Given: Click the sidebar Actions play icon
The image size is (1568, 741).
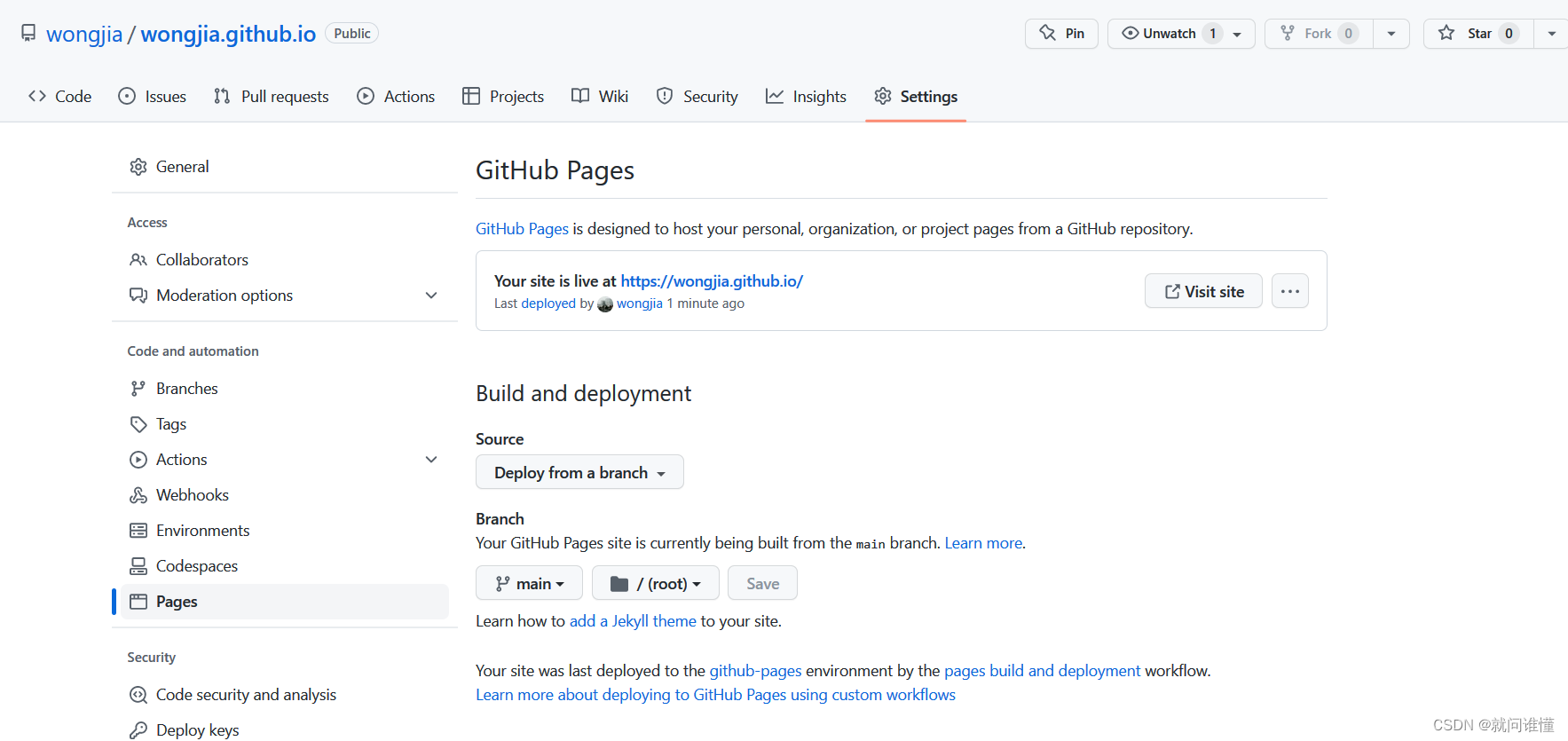Looking at the screenshot, I should (x=138, y=460).
